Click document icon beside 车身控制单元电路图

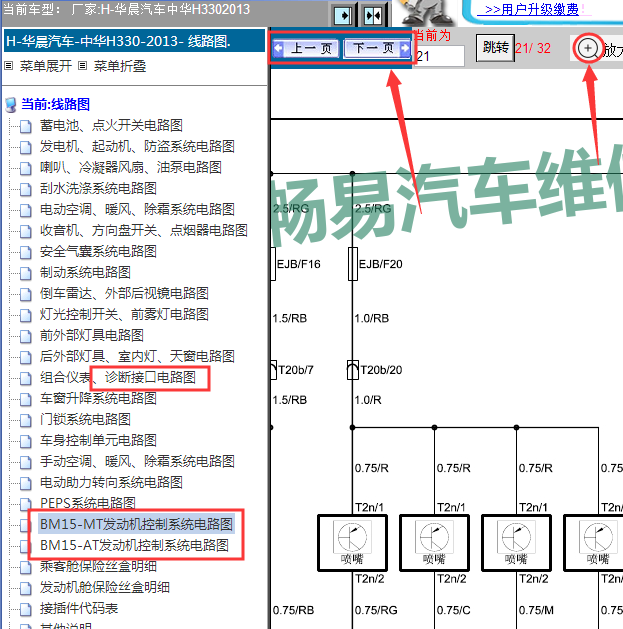click(26, 441)
